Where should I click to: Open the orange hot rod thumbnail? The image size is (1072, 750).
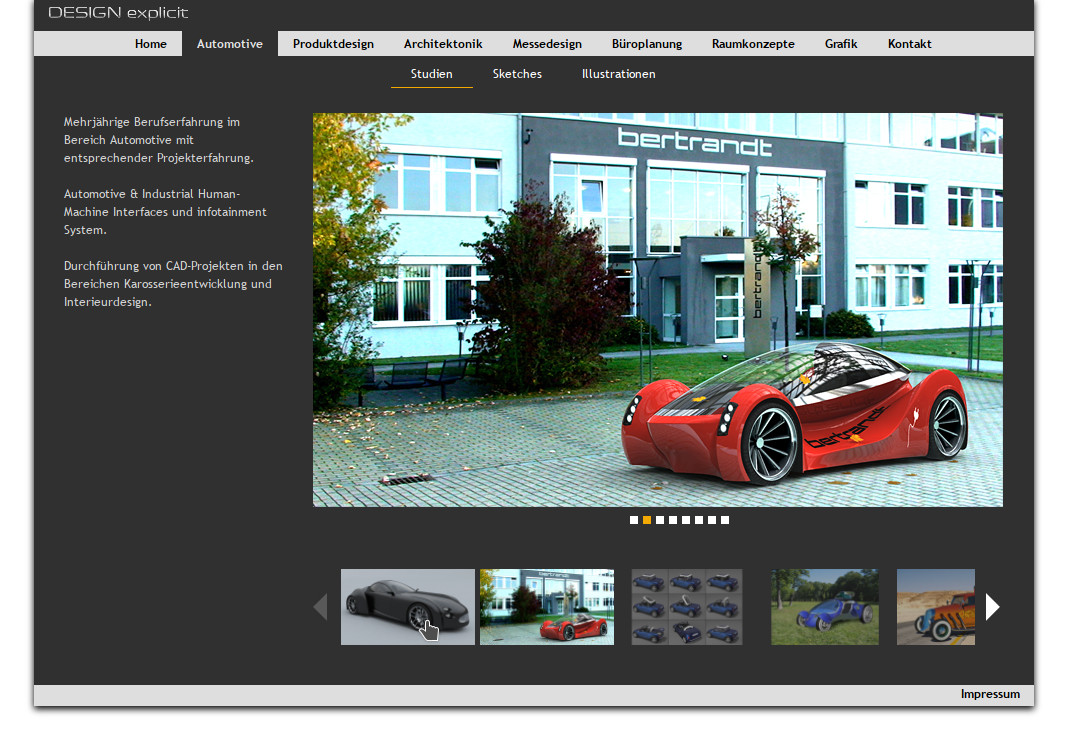[x=936, y=607]
